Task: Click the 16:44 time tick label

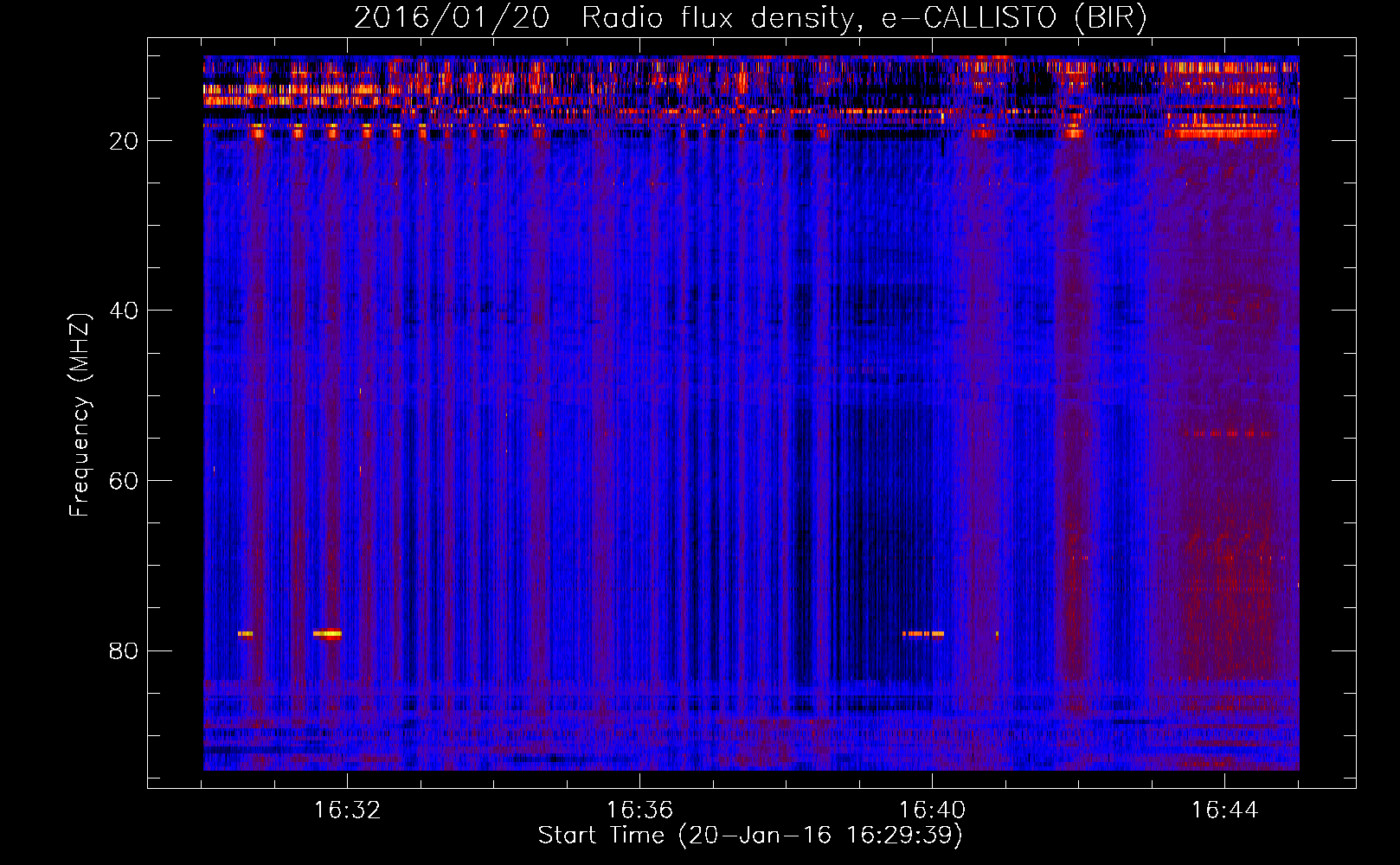Action: pos(1224,811)
